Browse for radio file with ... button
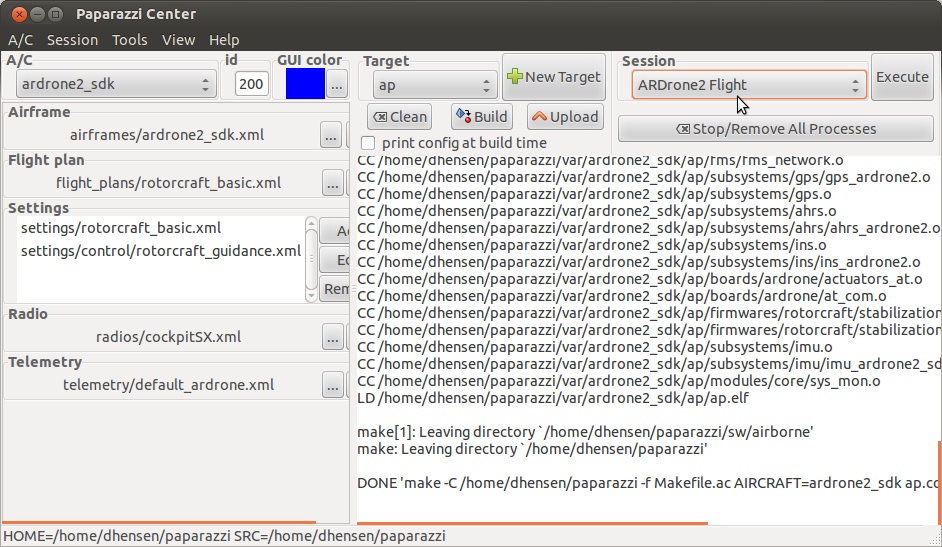 click(332, 337)
